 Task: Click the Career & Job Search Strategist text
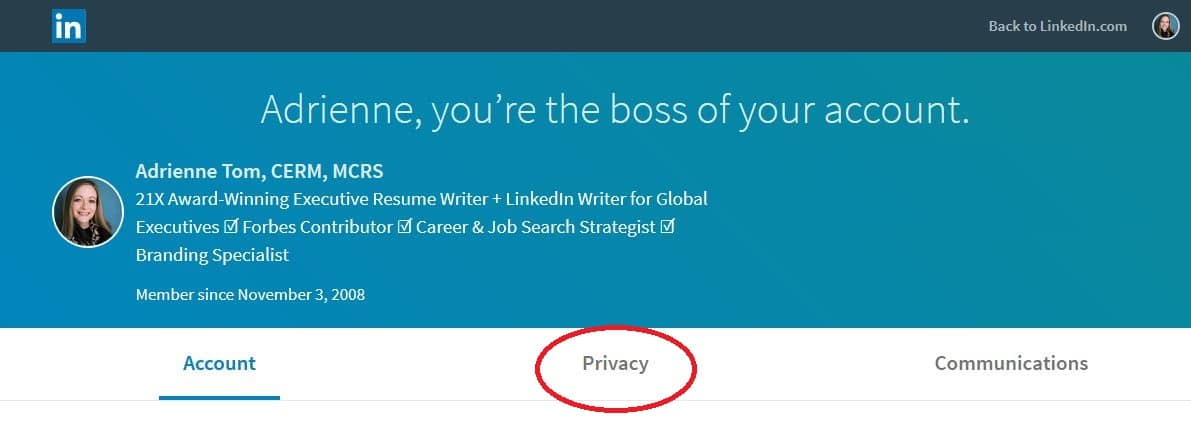pos(536,227)
